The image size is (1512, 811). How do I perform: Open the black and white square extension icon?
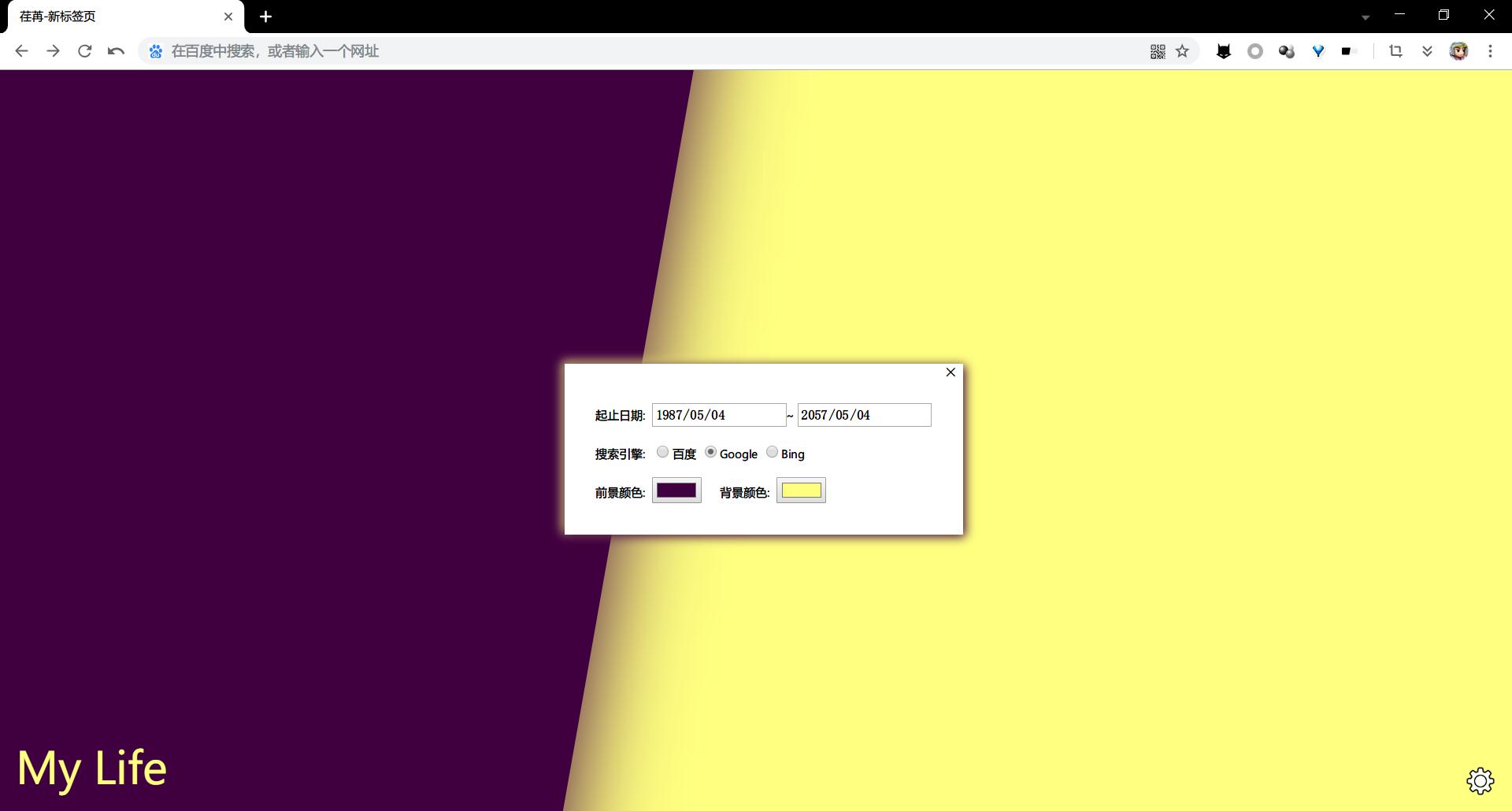pyautogui.click(x=1349, y=51)
